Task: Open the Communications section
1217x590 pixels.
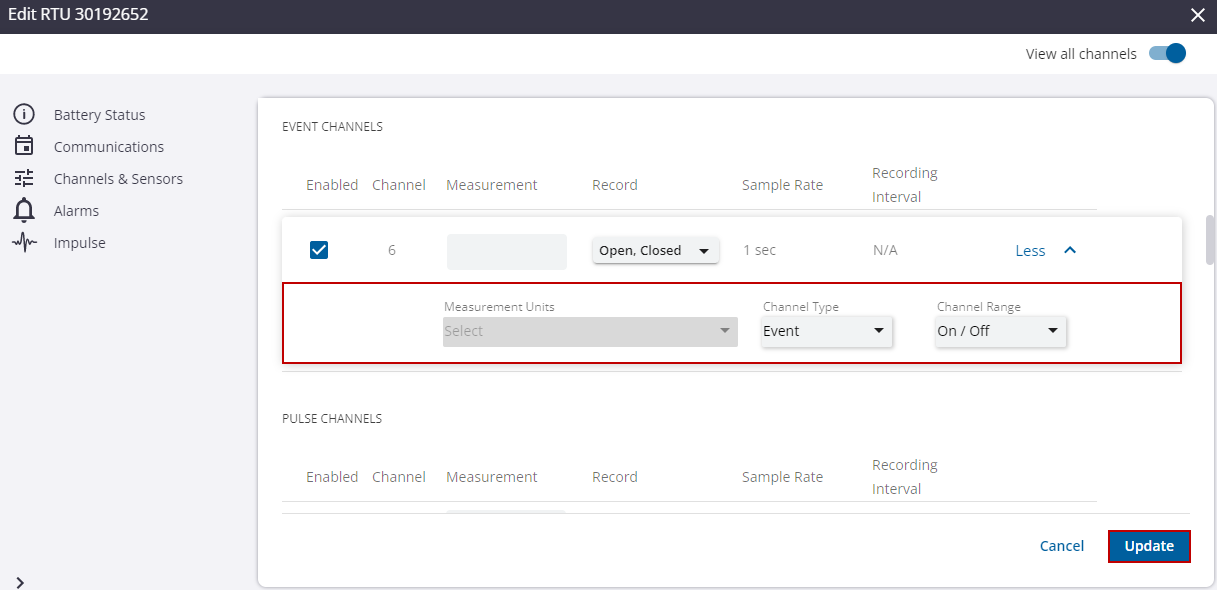Action: tap(108, 146)
